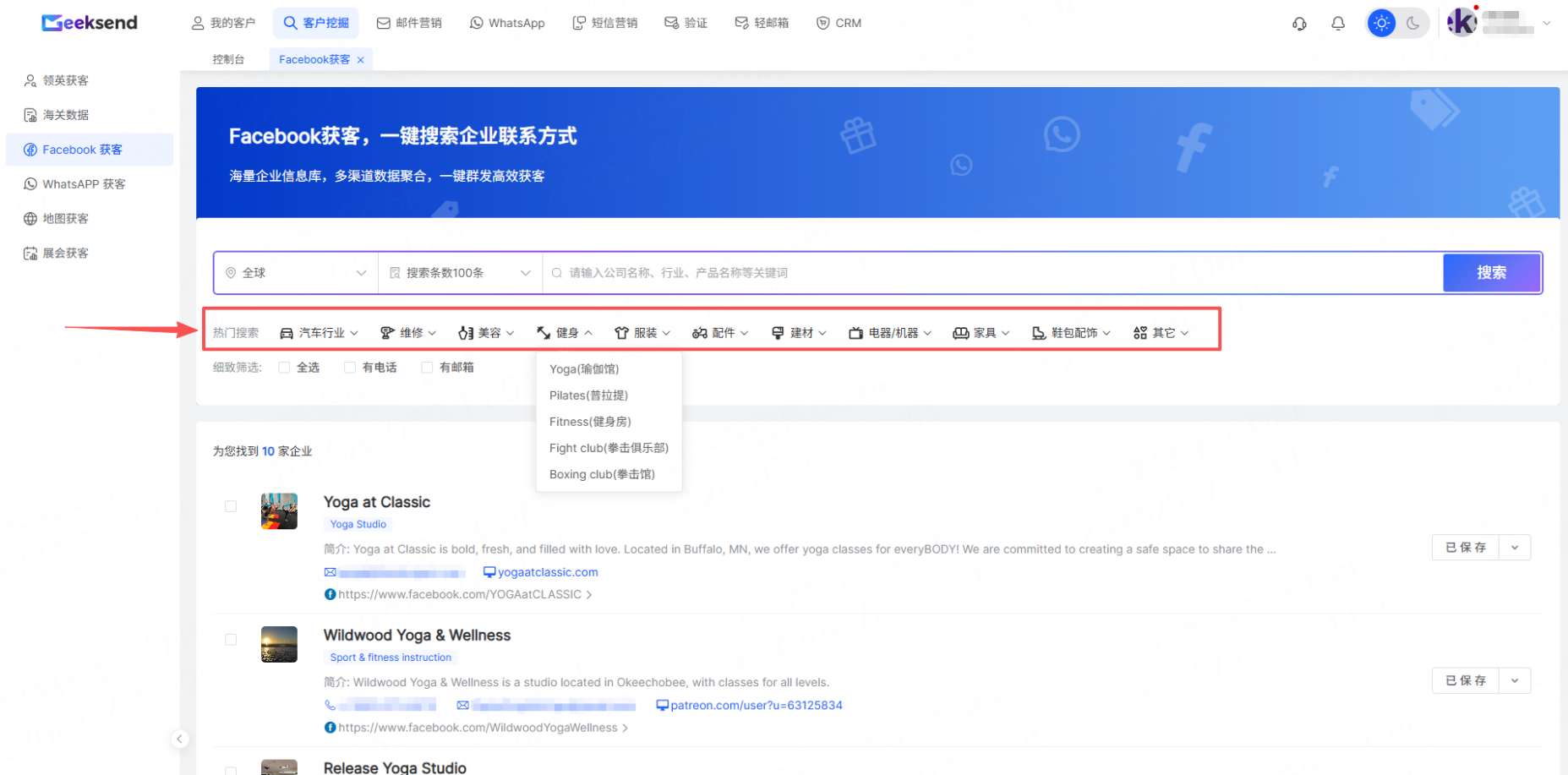Expand save options for Wildwood Yoga
Screen dimensions: 1568x775
[x=1515, y=680]
